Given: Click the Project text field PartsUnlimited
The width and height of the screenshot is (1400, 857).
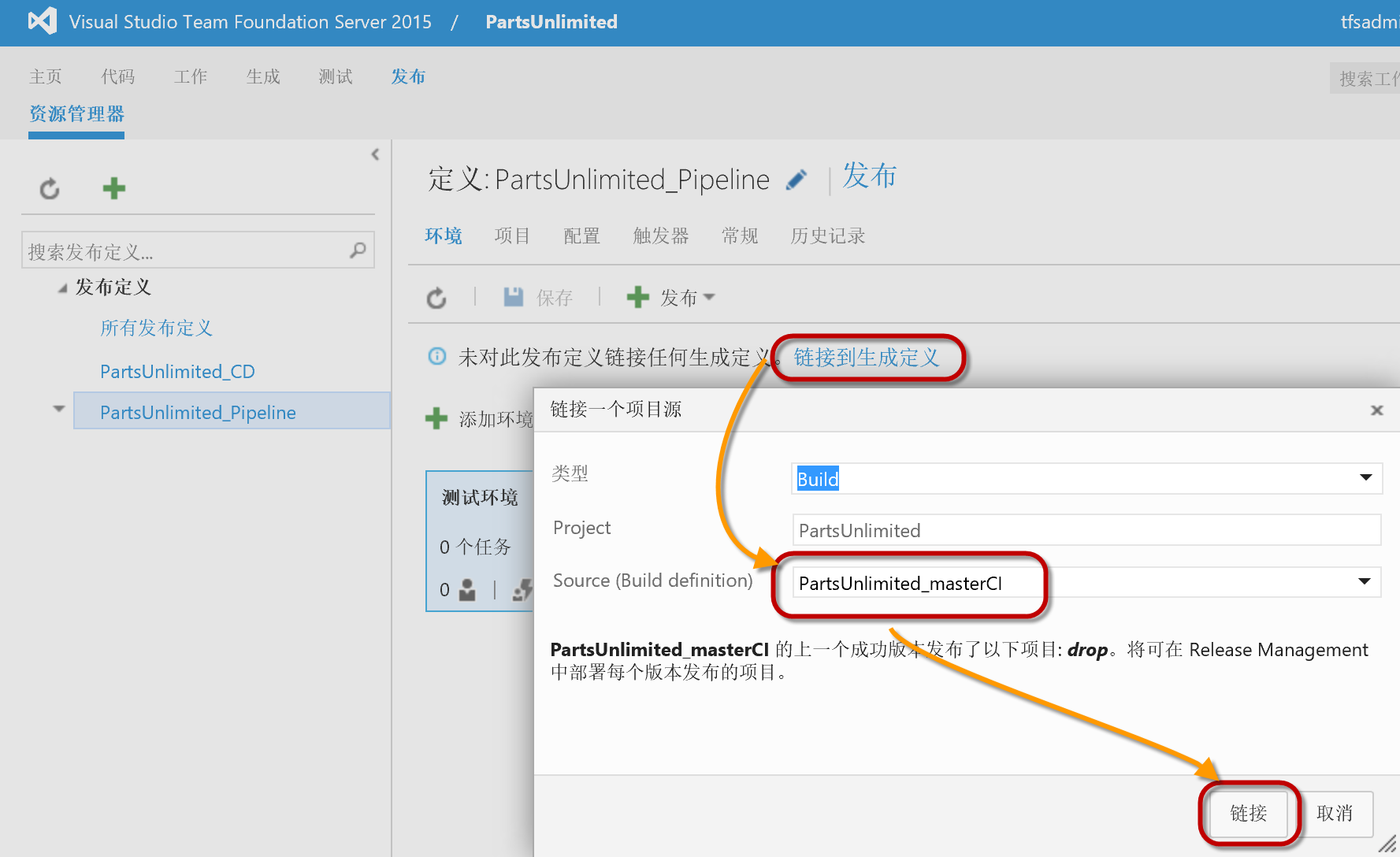Looking at the screenshot, I should tap(1086, 529).
